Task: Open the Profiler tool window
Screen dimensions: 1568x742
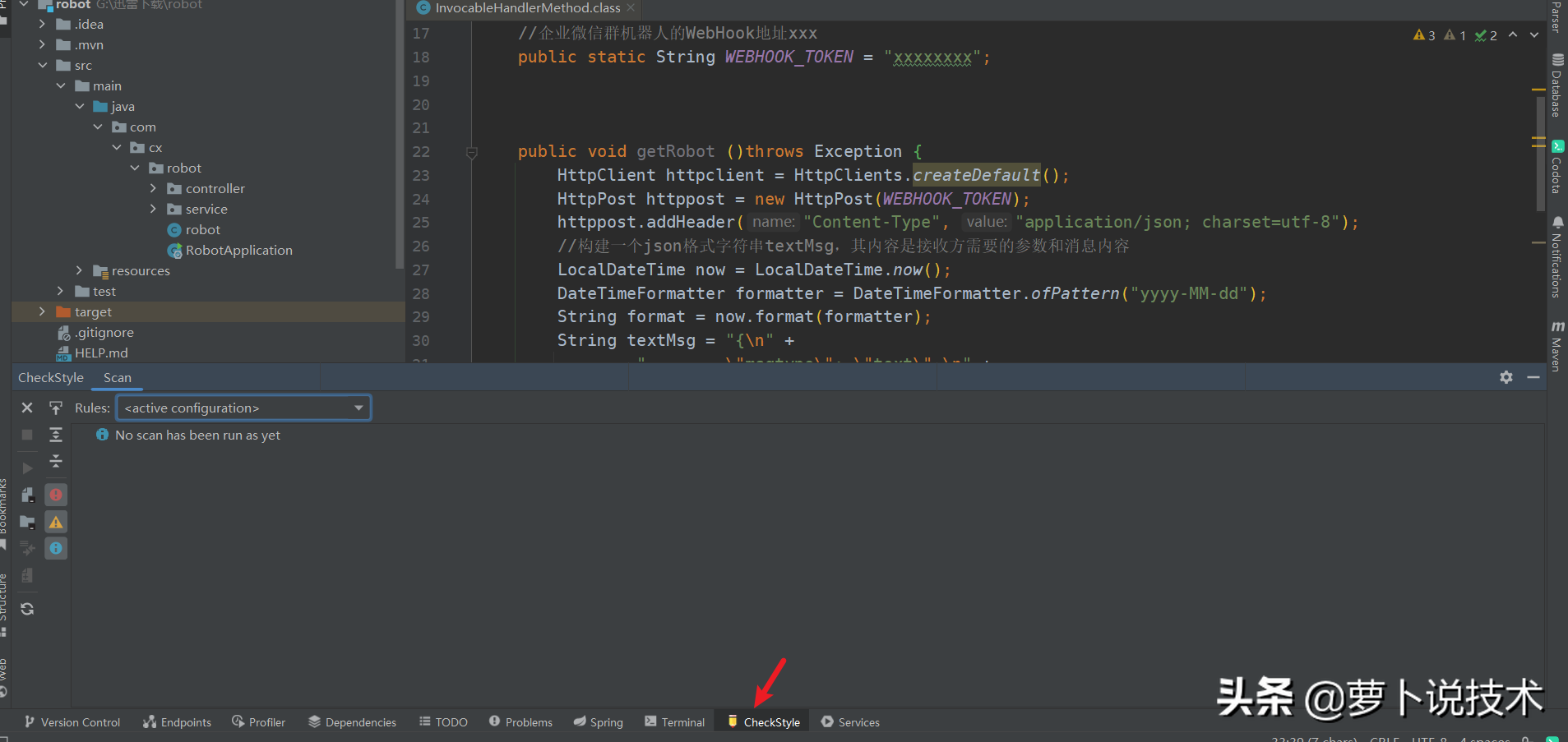Action: [x=259, y=722]
